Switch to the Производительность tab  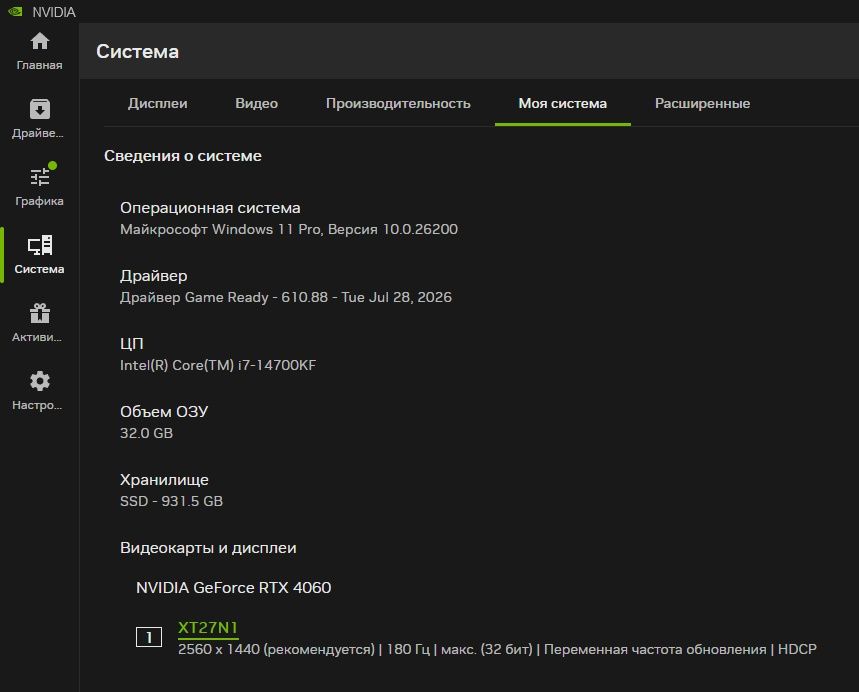click(x=398, y=103)
